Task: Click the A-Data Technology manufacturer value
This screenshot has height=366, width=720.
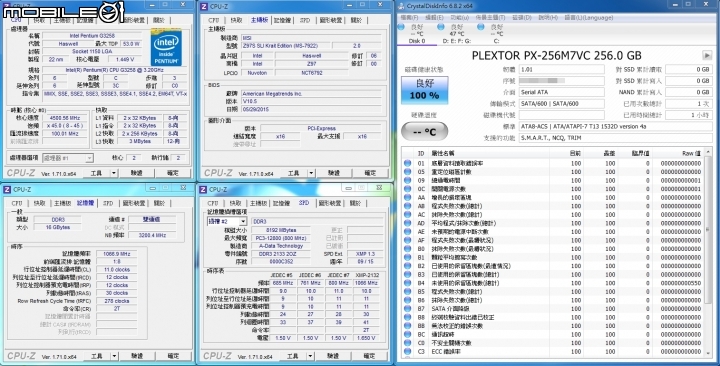Action: (281, 246)
